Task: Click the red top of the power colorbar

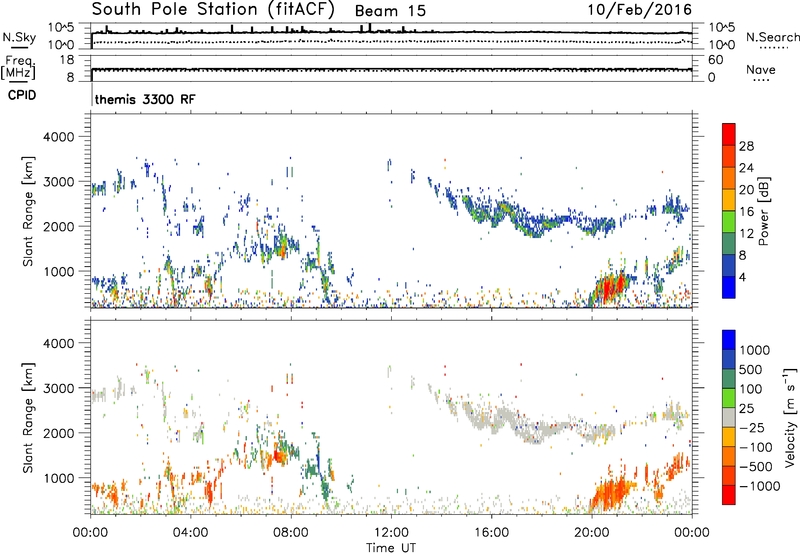Action: [x=729, y=134]
